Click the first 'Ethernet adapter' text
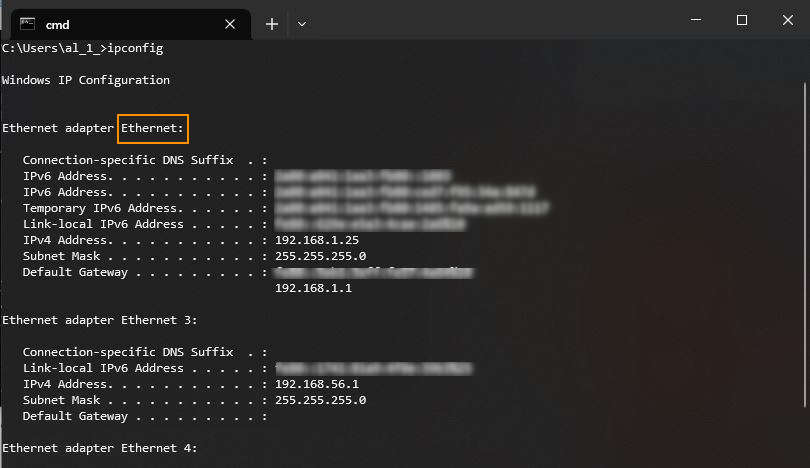 [58, 128]
